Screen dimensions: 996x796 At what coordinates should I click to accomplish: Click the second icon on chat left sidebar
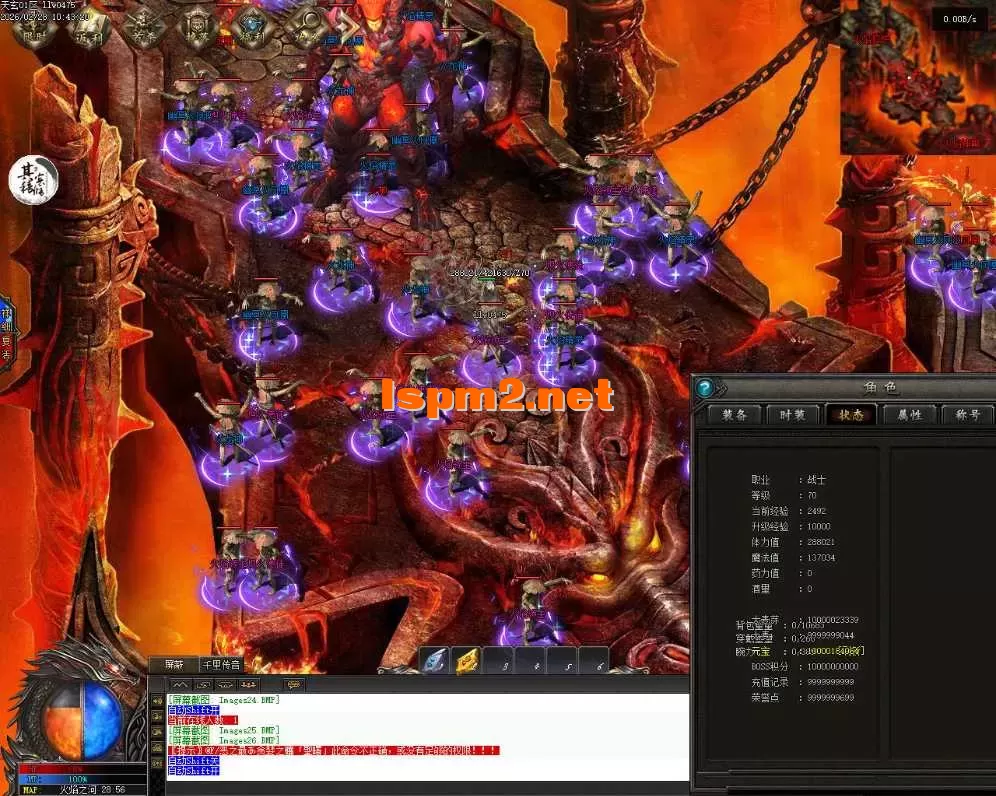pos(157,716)
